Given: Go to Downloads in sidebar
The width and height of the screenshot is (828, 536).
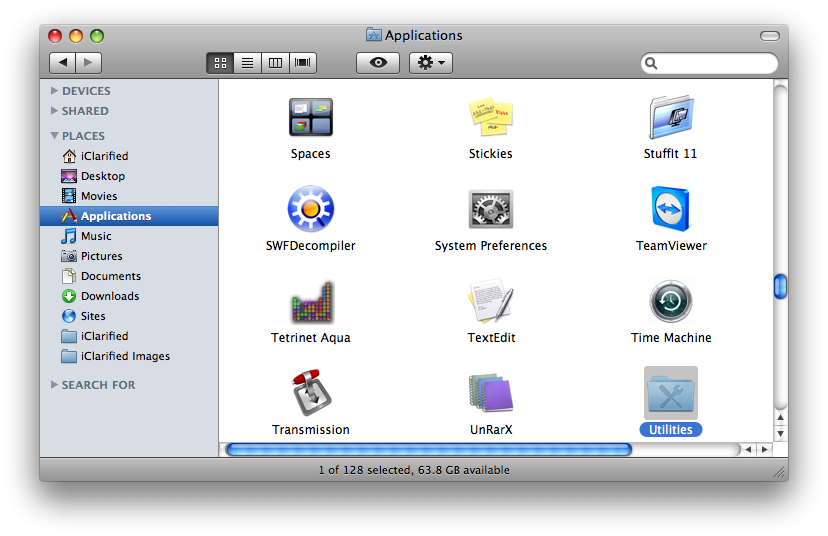Looking at the screenshot, I should click(109, 296).
